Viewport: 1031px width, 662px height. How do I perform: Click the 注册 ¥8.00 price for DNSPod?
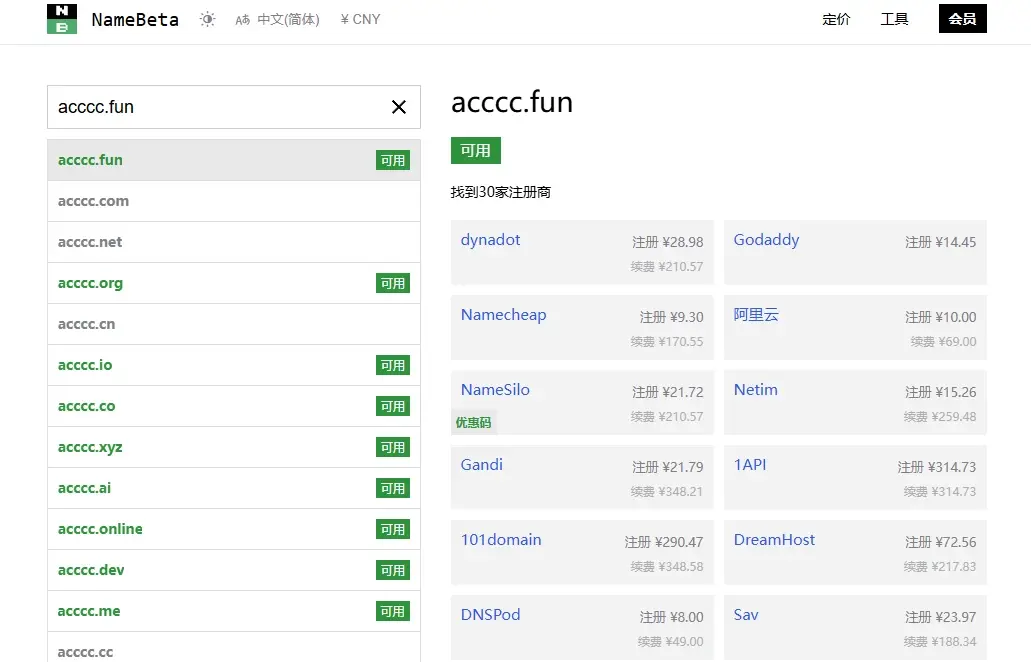click(x=671, y=617)
